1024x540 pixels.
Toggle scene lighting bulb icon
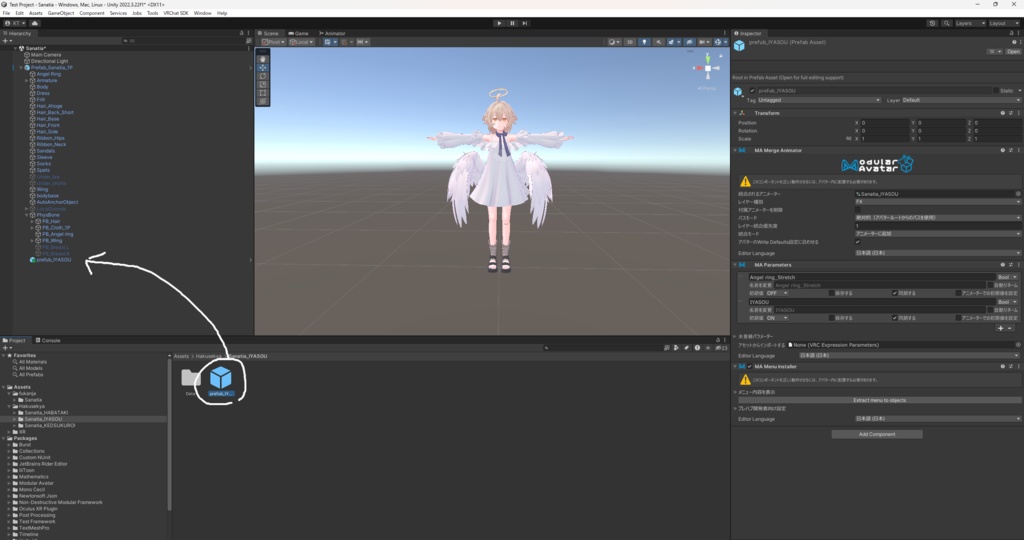644,42
